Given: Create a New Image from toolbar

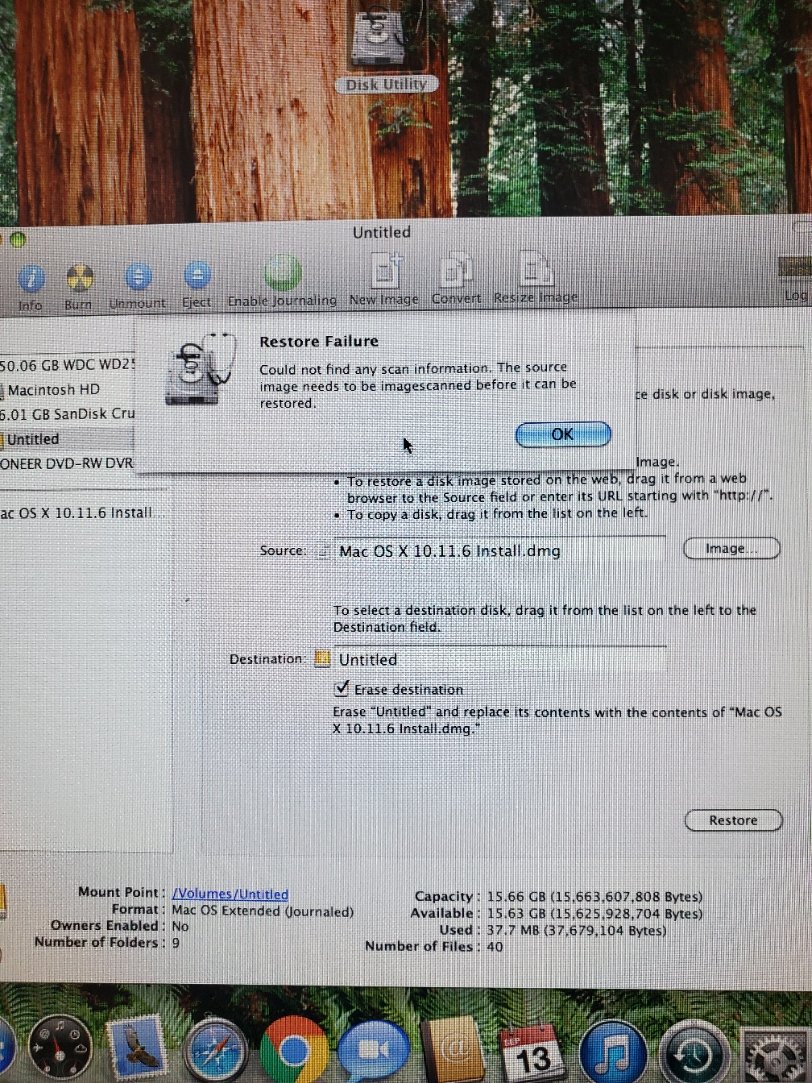Looking at the screenshot, I should 385,270.
